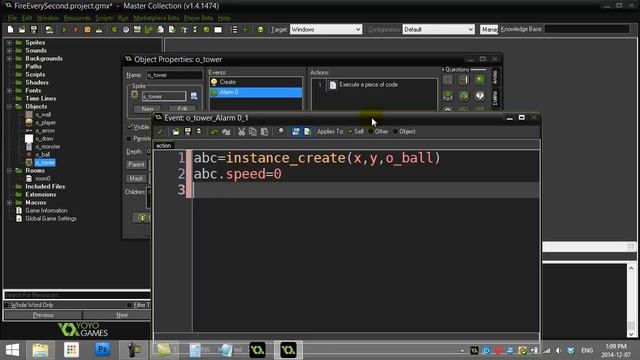Click the Create room white rectangle icon

coord(218,29)
